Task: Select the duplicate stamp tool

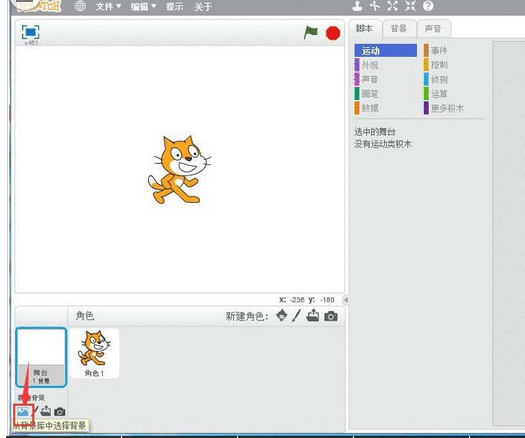Action: [357, 6]
